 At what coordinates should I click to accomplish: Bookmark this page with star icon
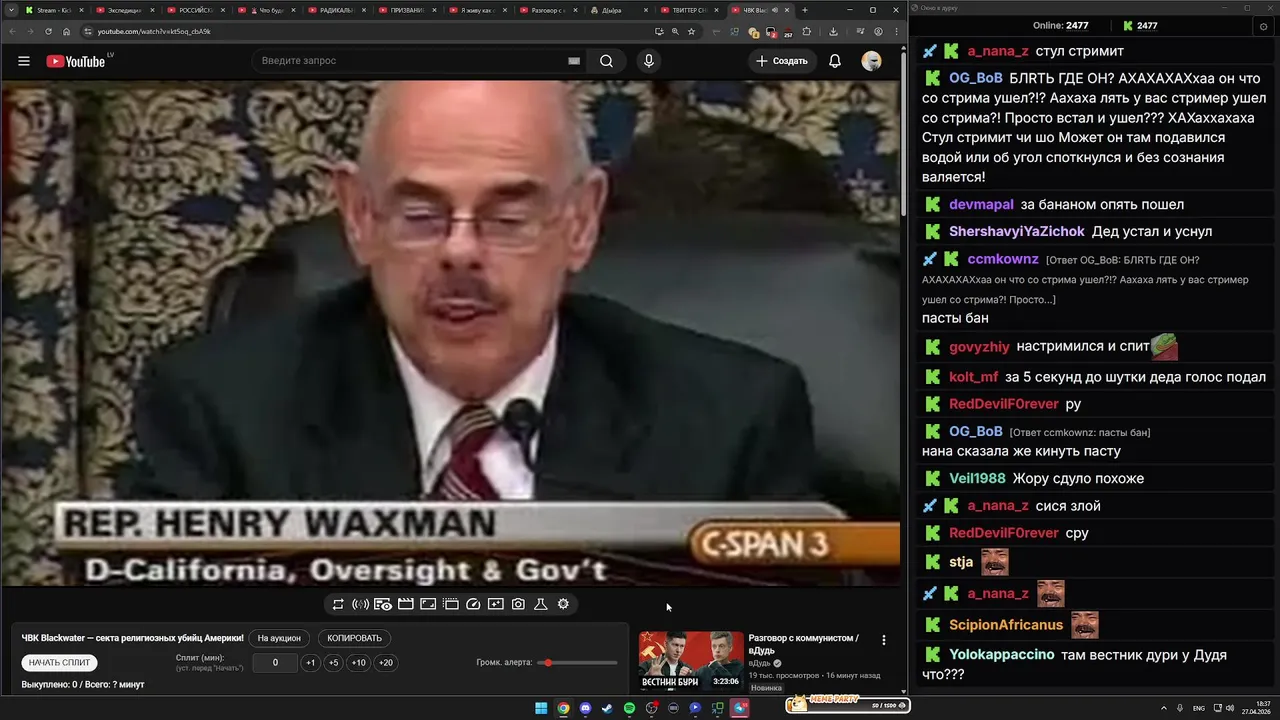click(x=691, y=31)
